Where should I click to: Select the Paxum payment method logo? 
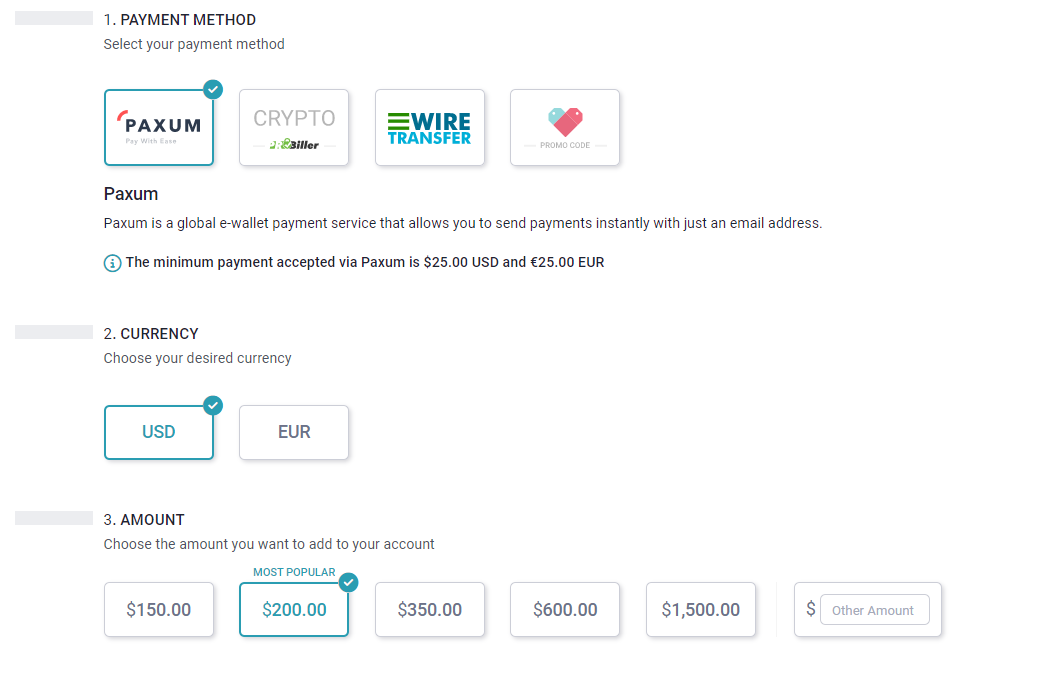[158, 127]
